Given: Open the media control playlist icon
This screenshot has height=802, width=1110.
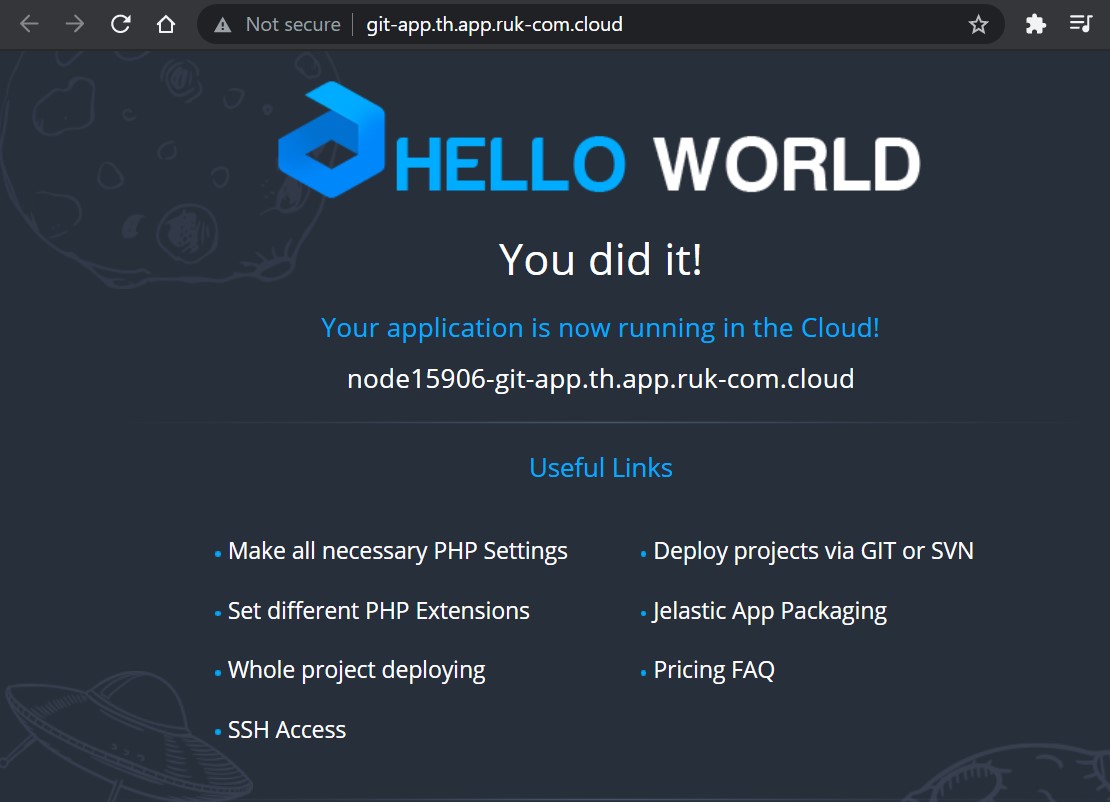Looking at the screenshot, I should (1080, 24).
